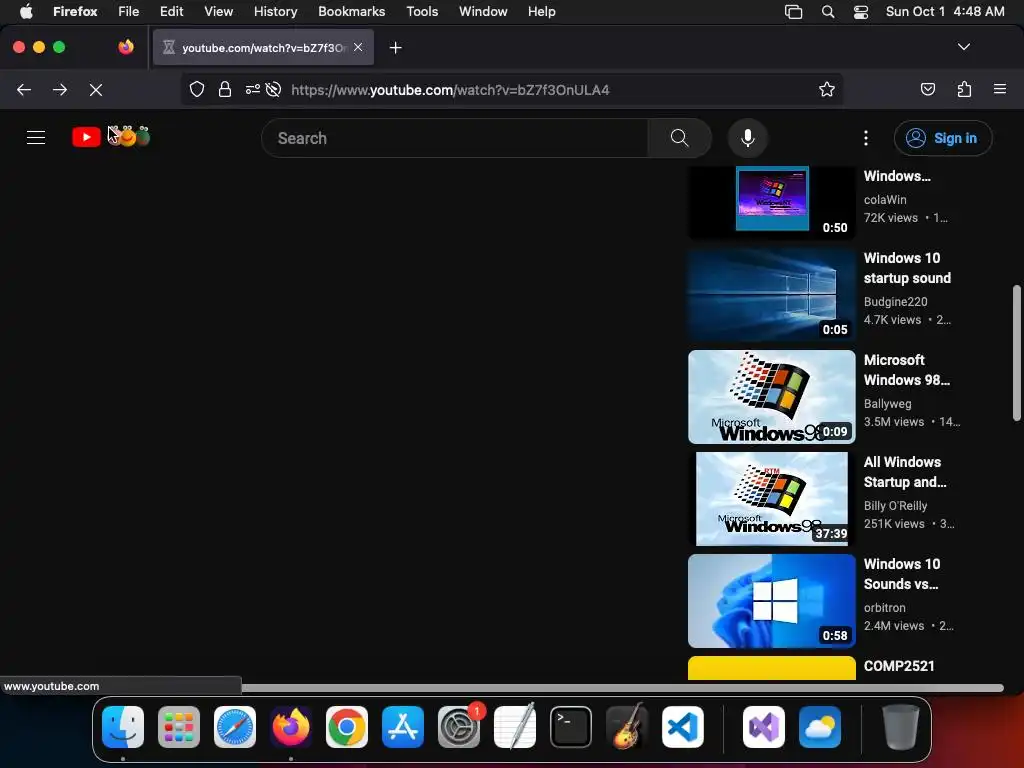Click the vertical page scrollbar

[1016, 353]
